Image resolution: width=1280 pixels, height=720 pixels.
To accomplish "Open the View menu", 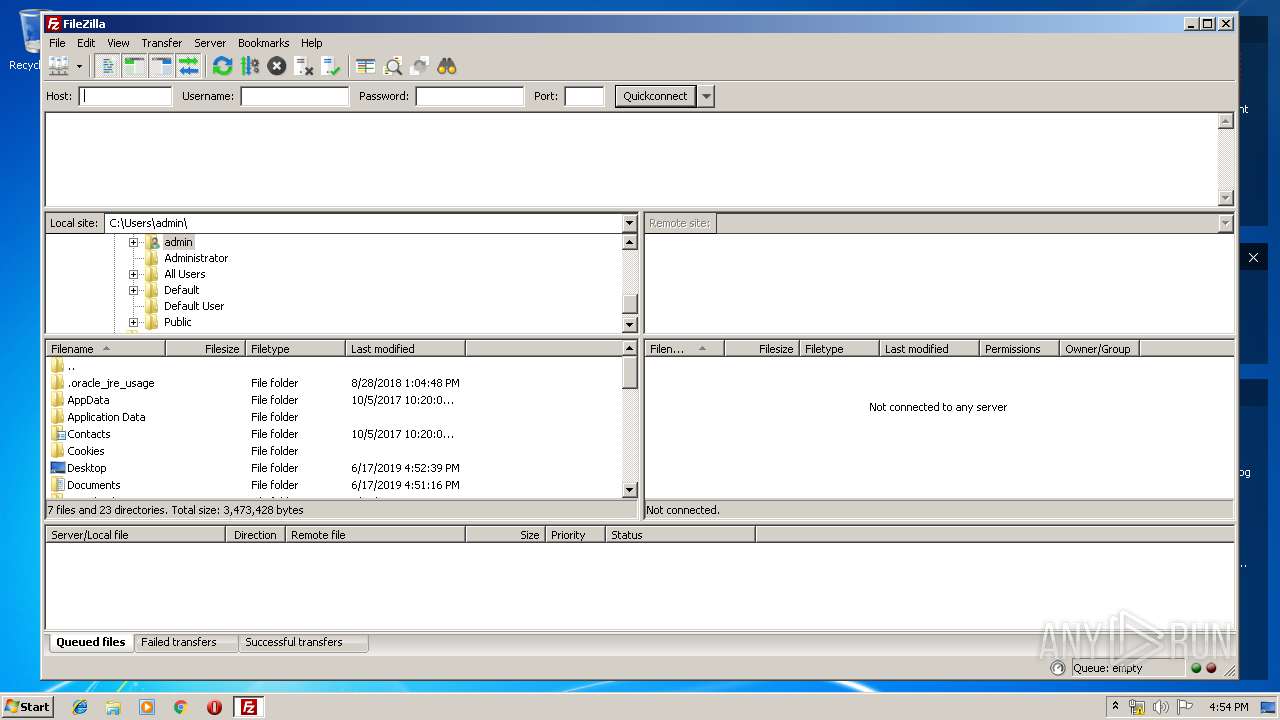I will click(x=118, y=43).
